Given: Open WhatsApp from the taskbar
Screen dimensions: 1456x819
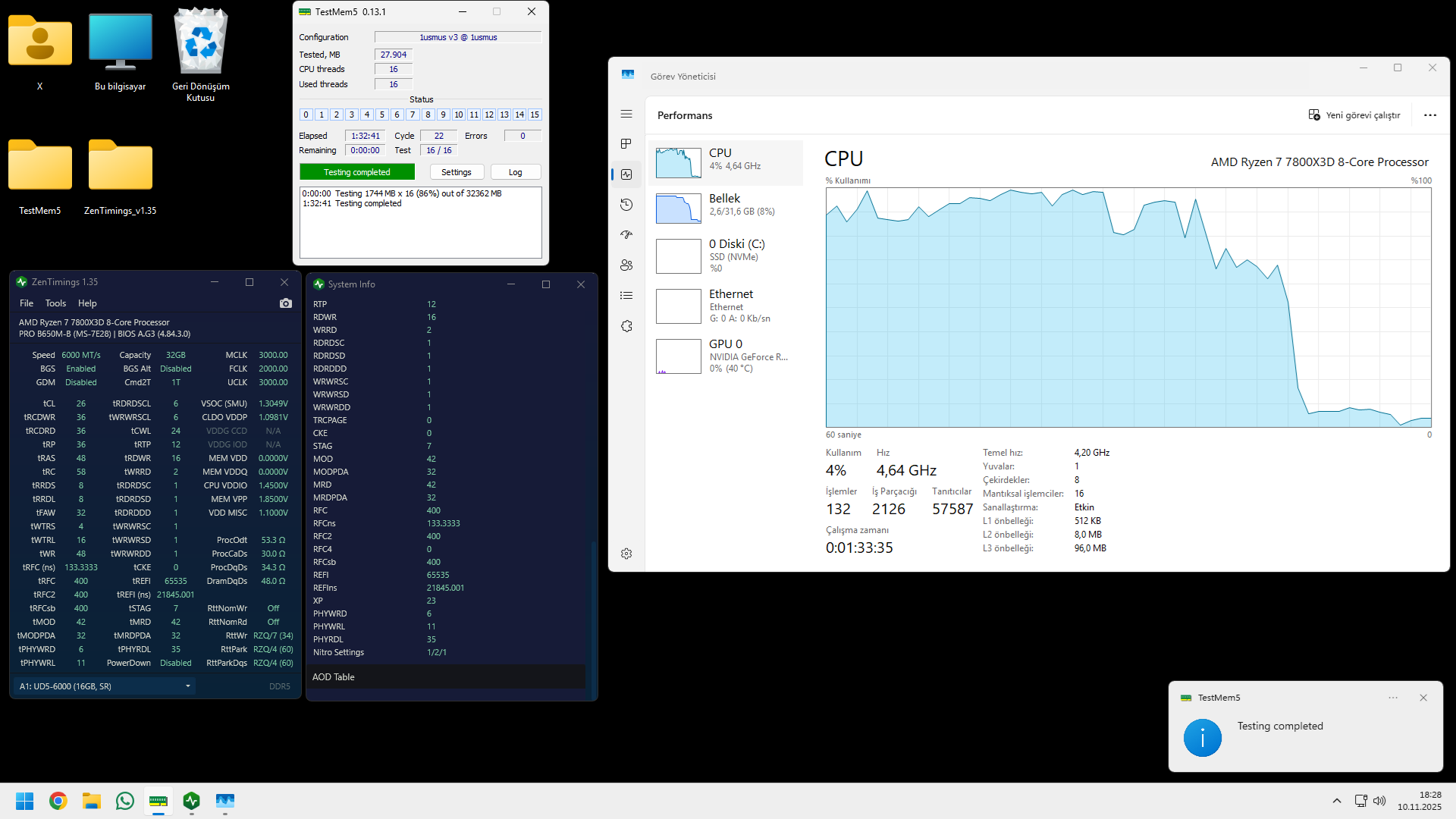Looking at the screenshot, I should pos(125,801).
